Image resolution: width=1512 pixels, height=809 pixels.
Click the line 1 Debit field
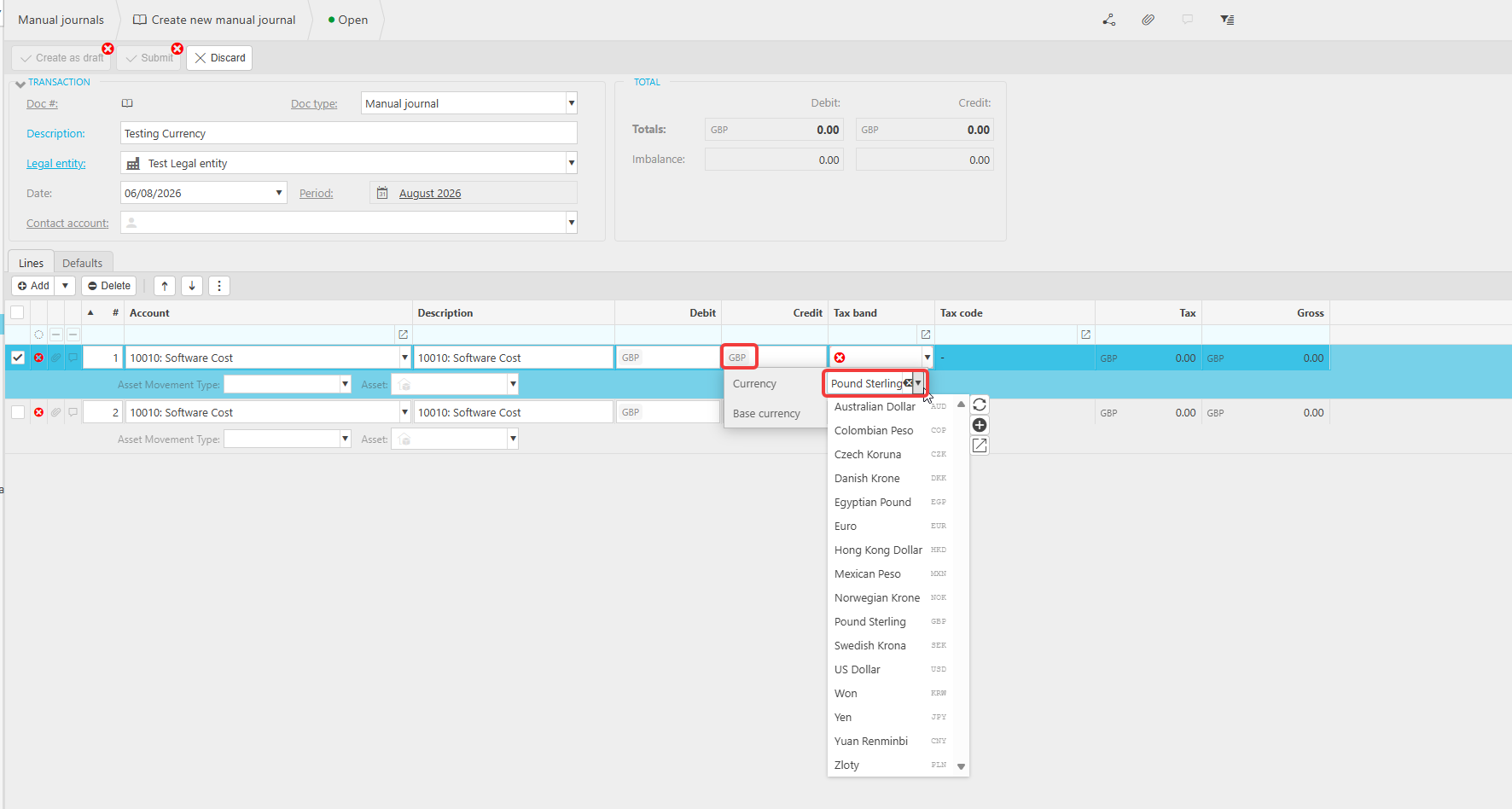point(668,358)
